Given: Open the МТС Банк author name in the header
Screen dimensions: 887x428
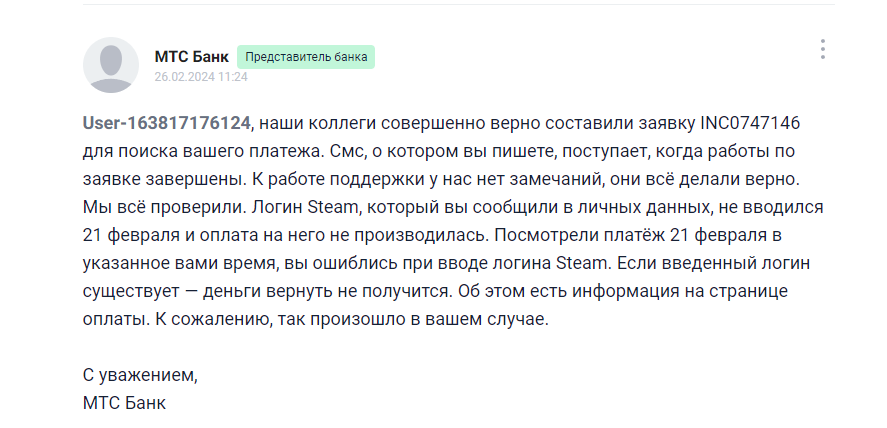Looking at the screenshot, I should tap(191, 56).
